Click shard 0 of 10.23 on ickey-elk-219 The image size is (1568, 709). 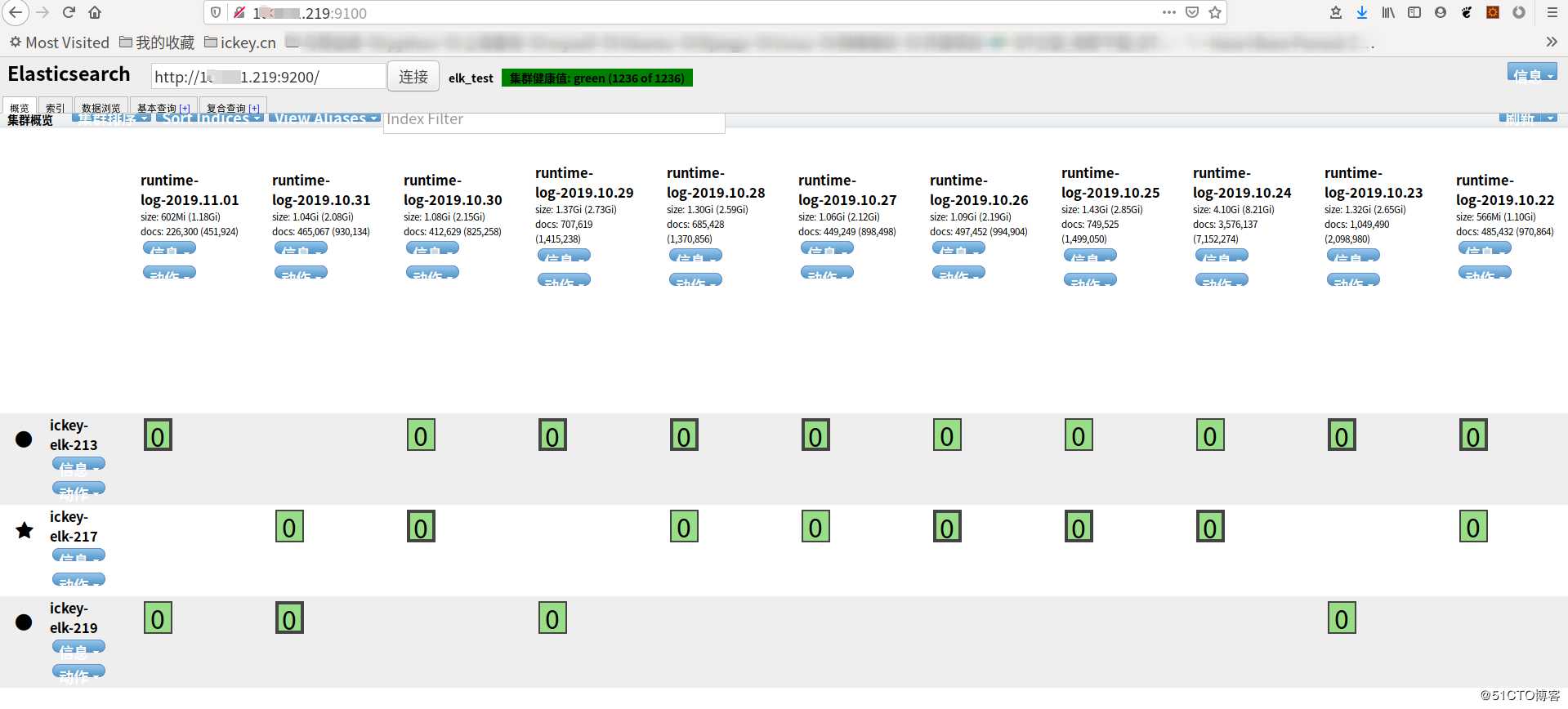pos(1342,618)
